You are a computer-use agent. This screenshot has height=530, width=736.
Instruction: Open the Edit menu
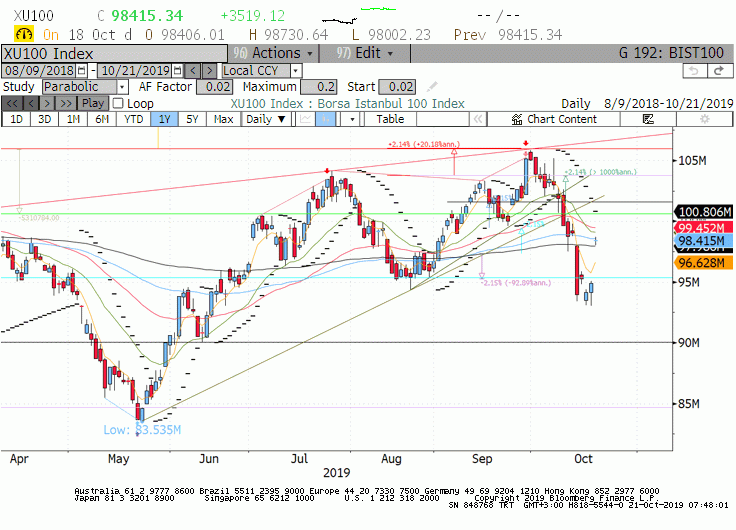coord(365,53)
